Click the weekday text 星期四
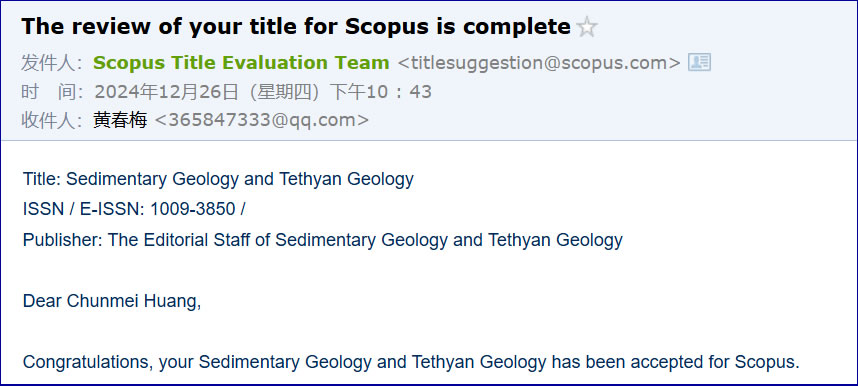 (x=285, y=91)
